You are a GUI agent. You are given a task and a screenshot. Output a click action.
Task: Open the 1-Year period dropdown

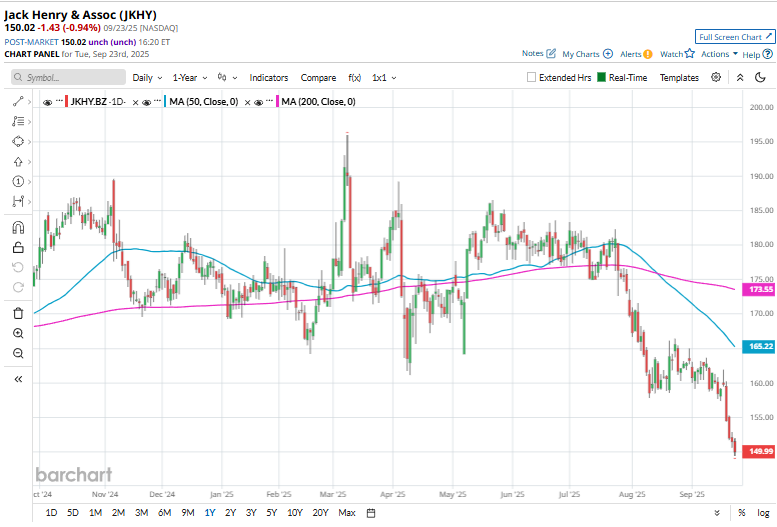click(x=190, y=78)
